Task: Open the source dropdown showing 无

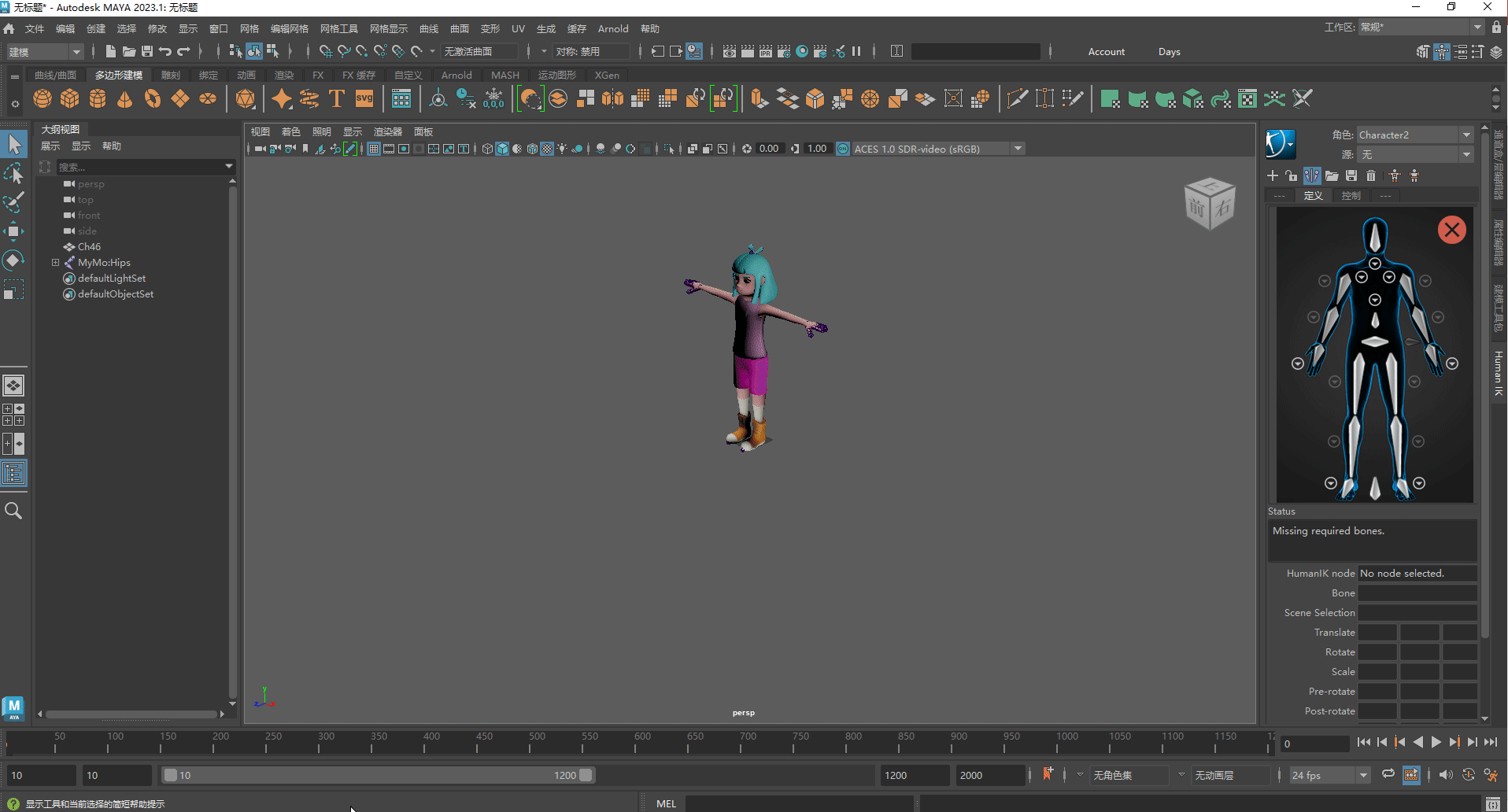Action: click(1465, 154)
